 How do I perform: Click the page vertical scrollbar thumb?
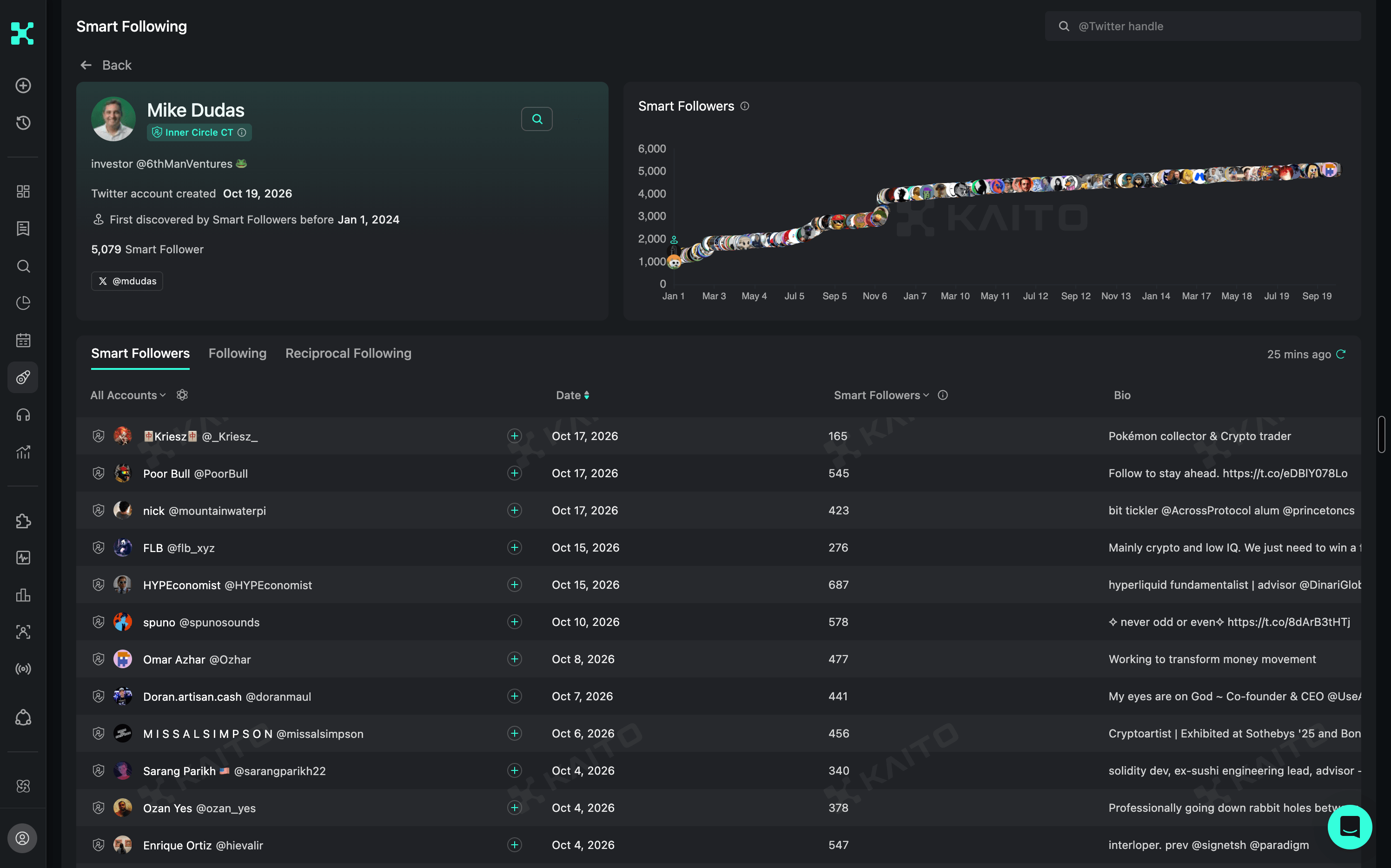1381,434
